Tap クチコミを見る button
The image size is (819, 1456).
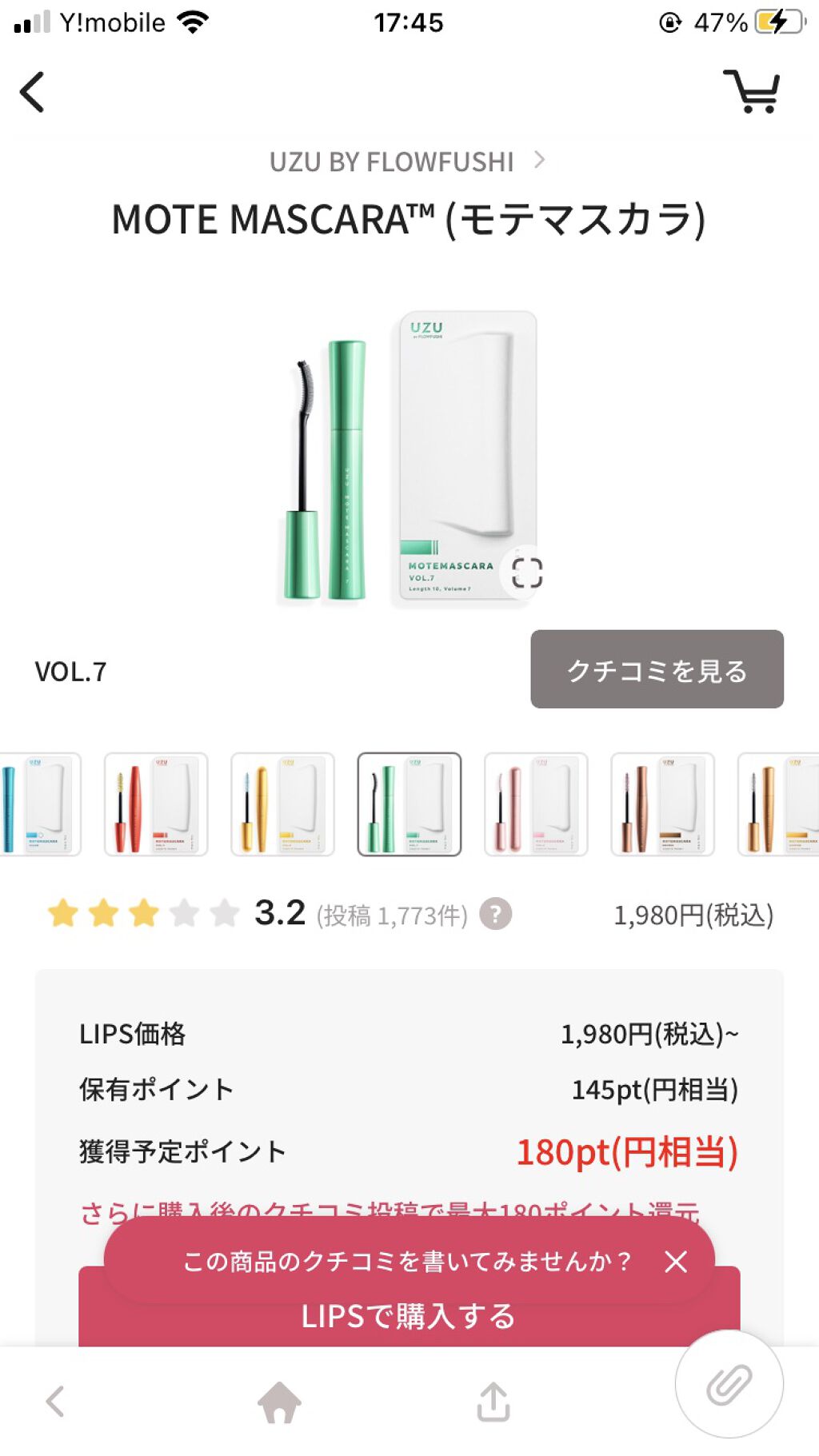(x=657, y=669)
